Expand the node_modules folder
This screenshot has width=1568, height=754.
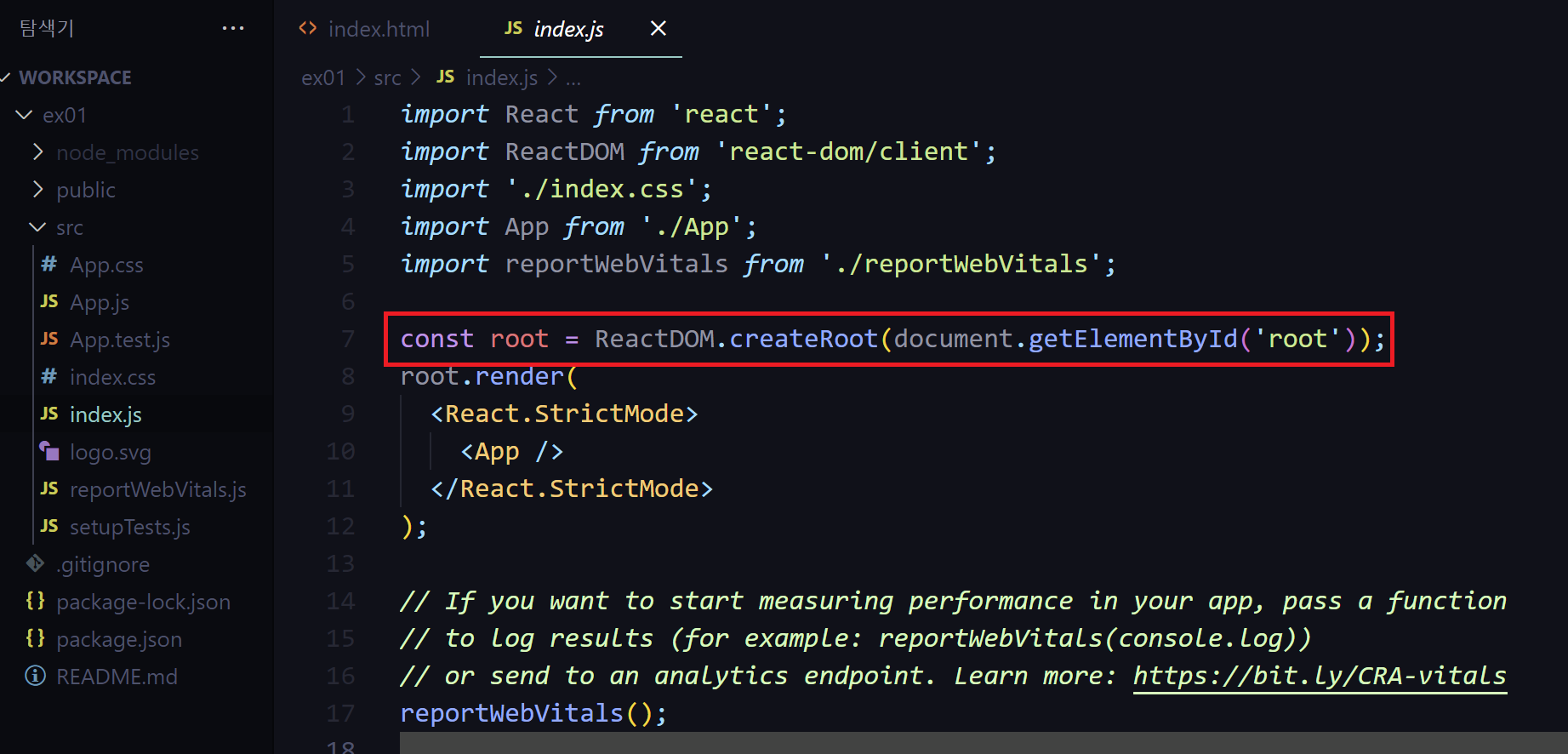pos(37,152)
